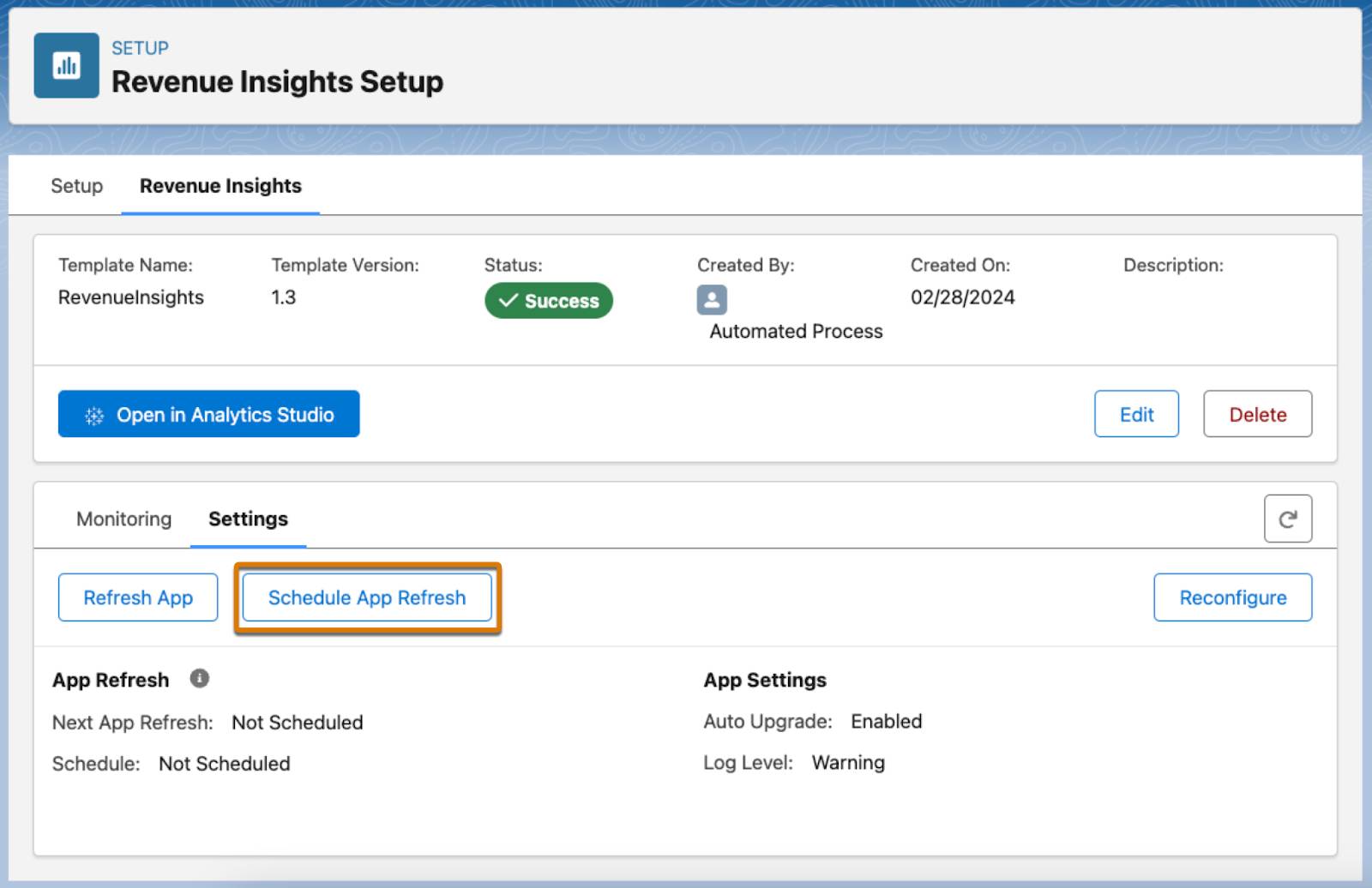Image resolution: width=1372 pixels, height=888 pixels.
Task: Click the Auto Upgrade Enabled value
Action: [x=887, y=722]
